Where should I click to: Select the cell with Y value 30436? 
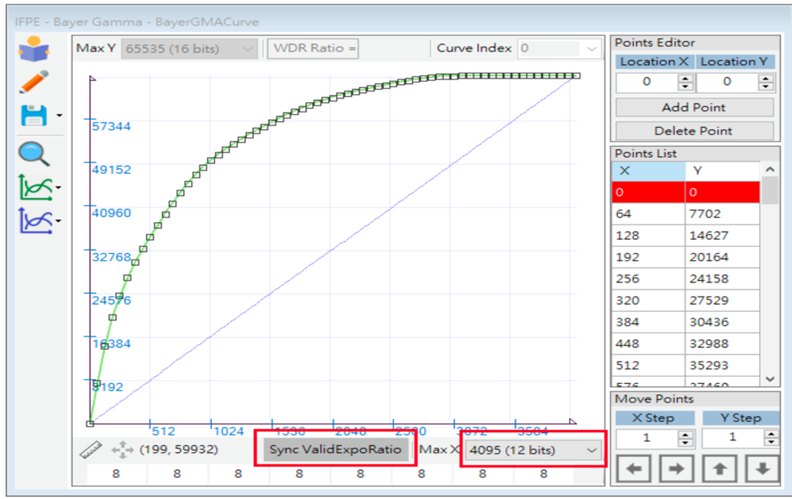click(x=723, y=322)
